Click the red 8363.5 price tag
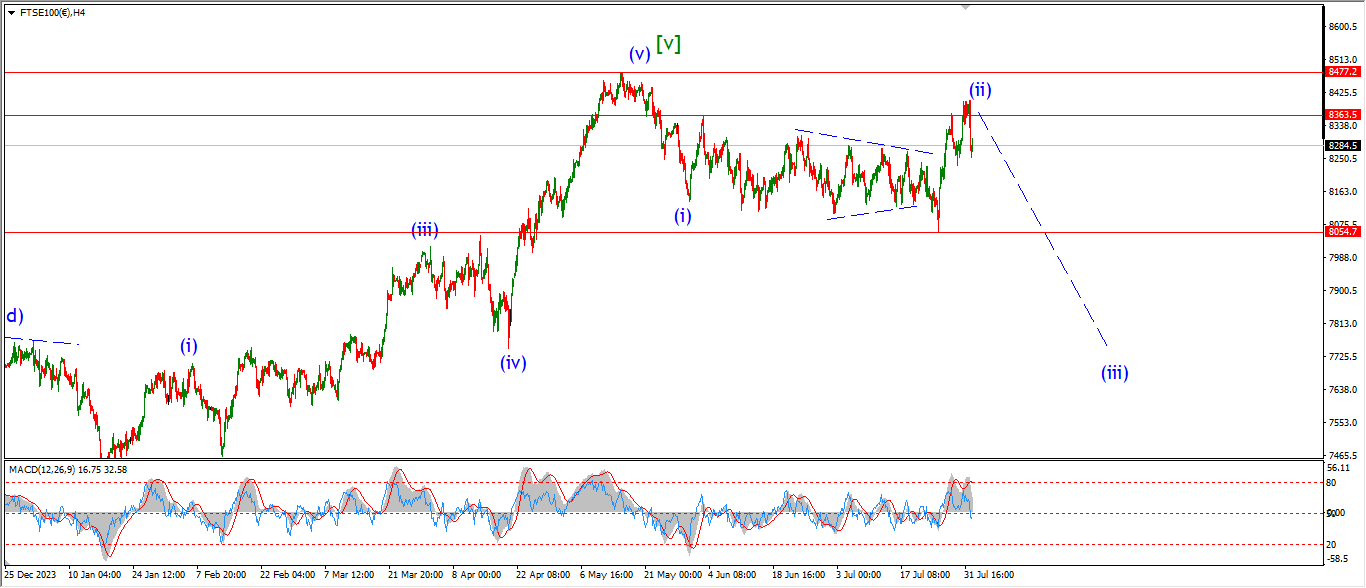1366x588 pixels. tap(1342, 115)
